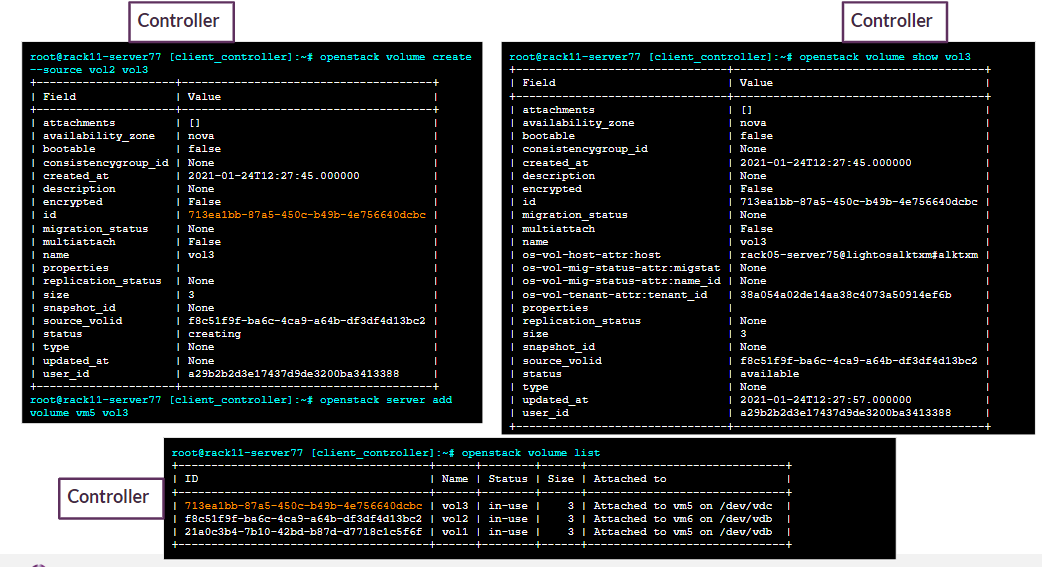1042x567 pixels.
Task: Select the tenant ID value '38a054a02de14aa38c4073a50914ef6b'
Action: click(x=845, y=294)
